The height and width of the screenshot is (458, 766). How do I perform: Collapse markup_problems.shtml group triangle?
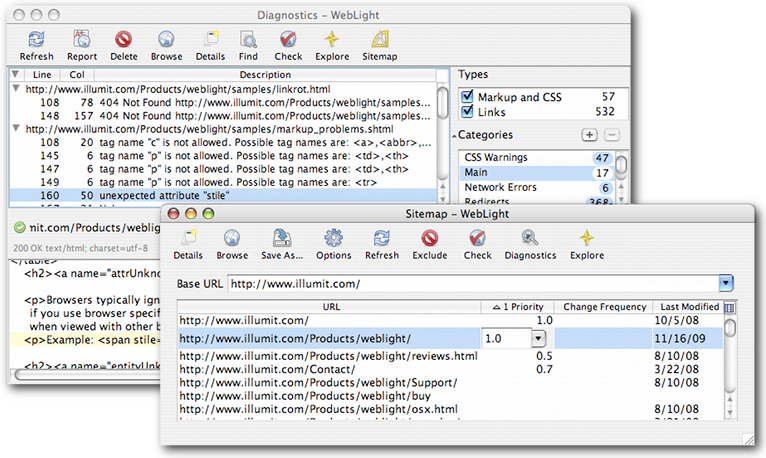16,128
